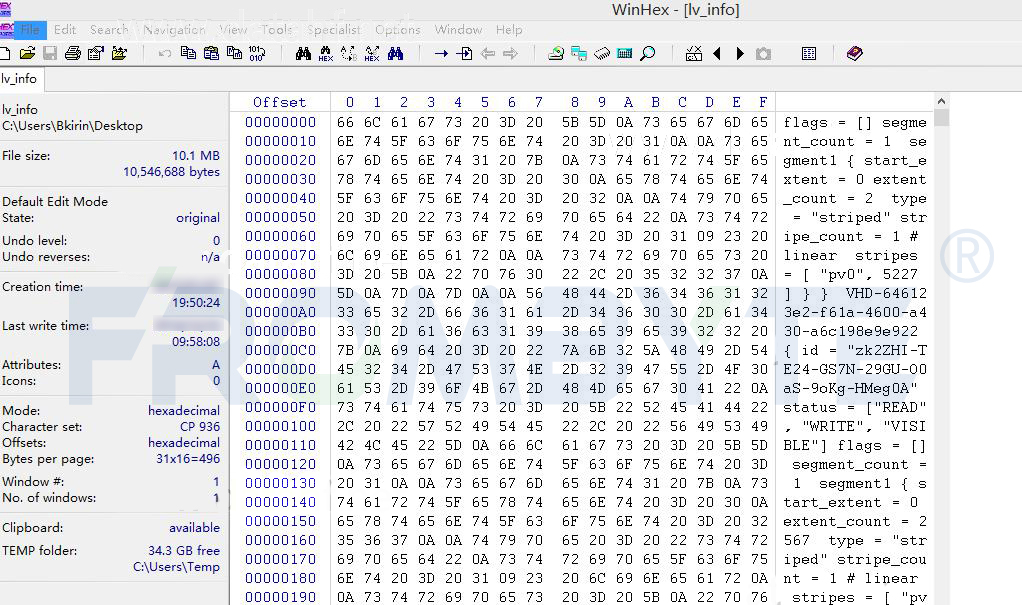Click the Go To Sector icon
Viewport: 1022px width, 605px height.
pos(464,53)
